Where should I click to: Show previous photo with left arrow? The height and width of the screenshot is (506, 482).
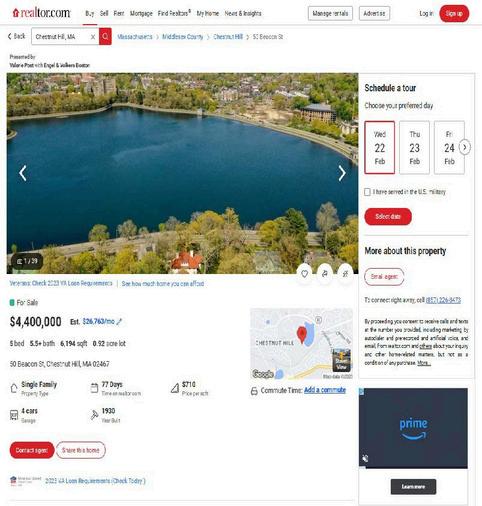coord(23,173)
